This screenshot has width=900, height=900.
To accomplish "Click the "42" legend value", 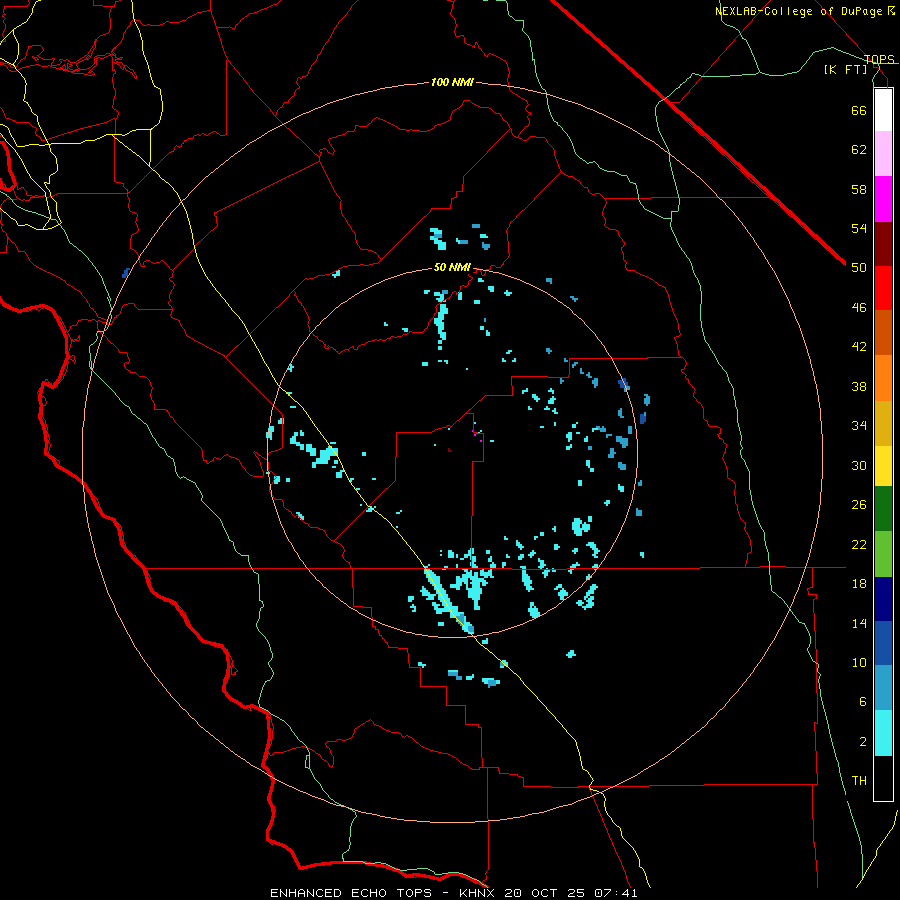I will point(859,347).
